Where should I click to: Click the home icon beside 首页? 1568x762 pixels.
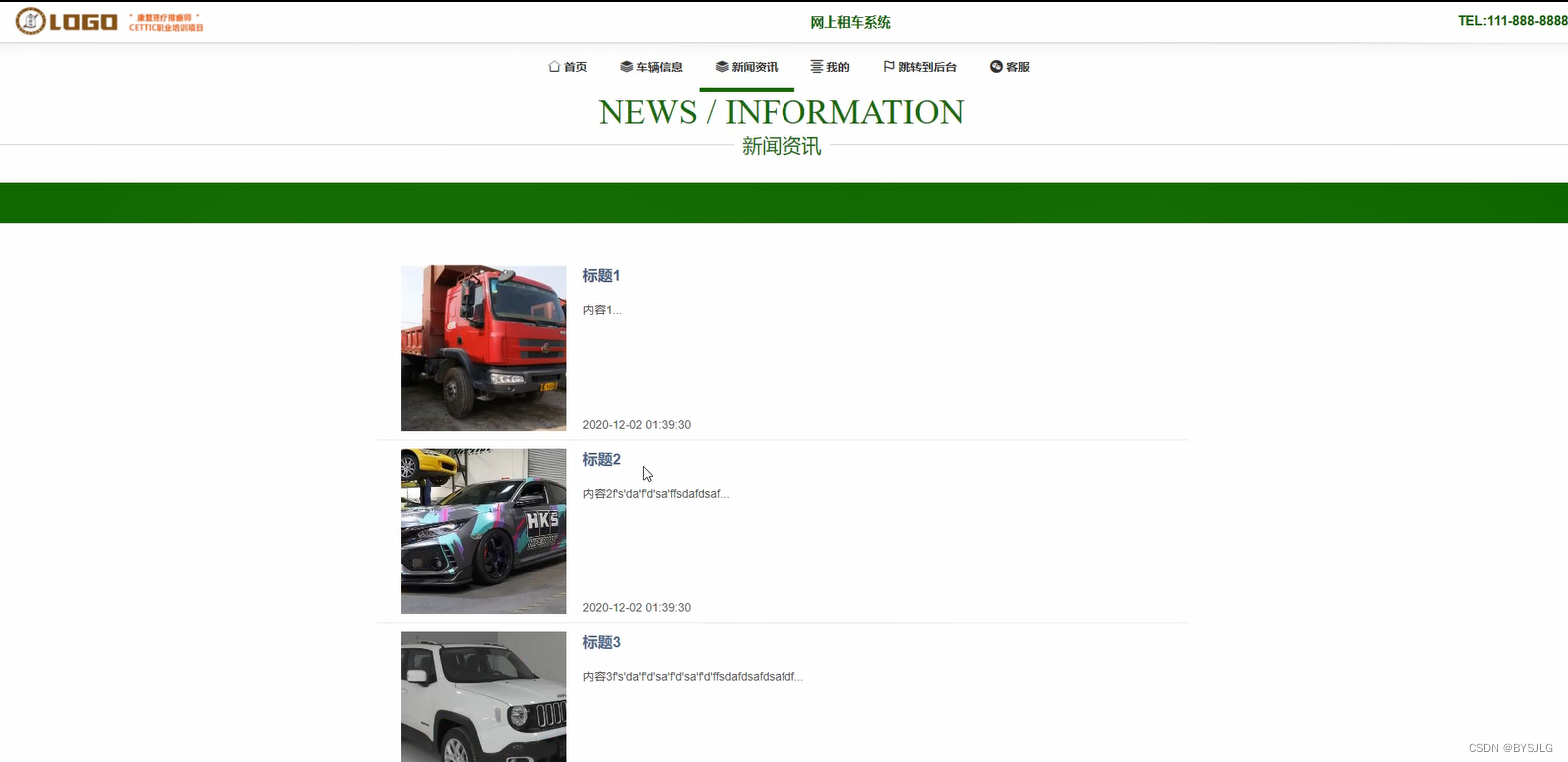click(554, 67)
